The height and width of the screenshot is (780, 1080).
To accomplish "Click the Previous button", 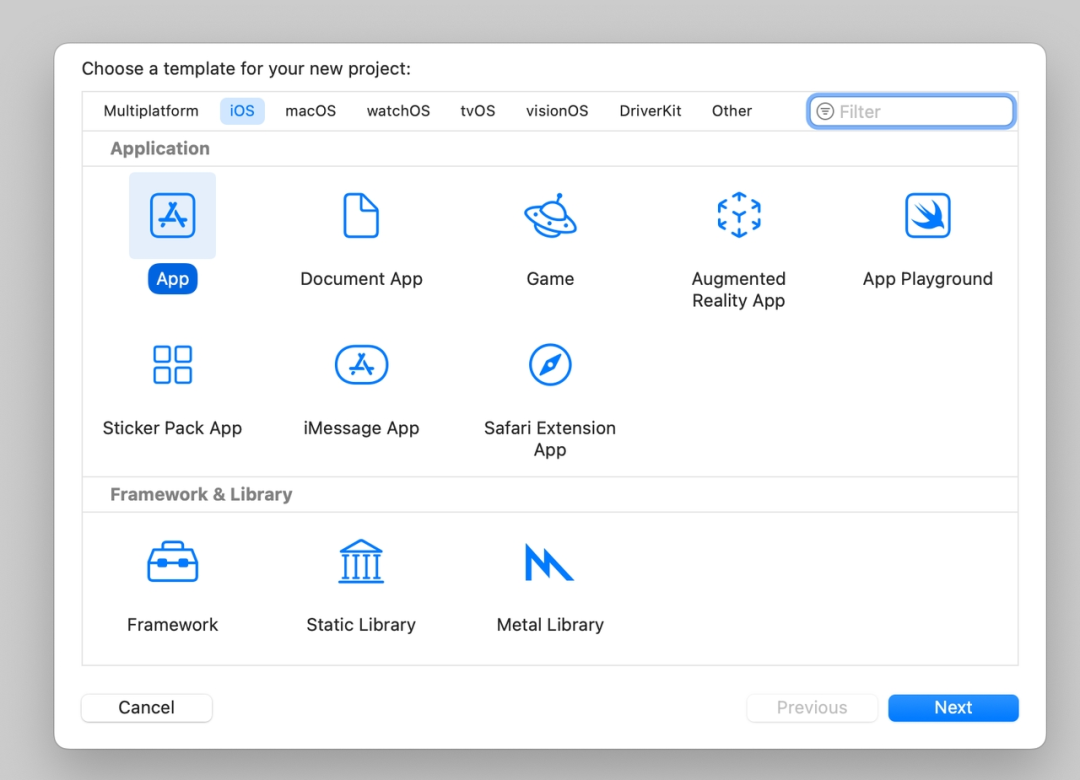I will (812, 708).
